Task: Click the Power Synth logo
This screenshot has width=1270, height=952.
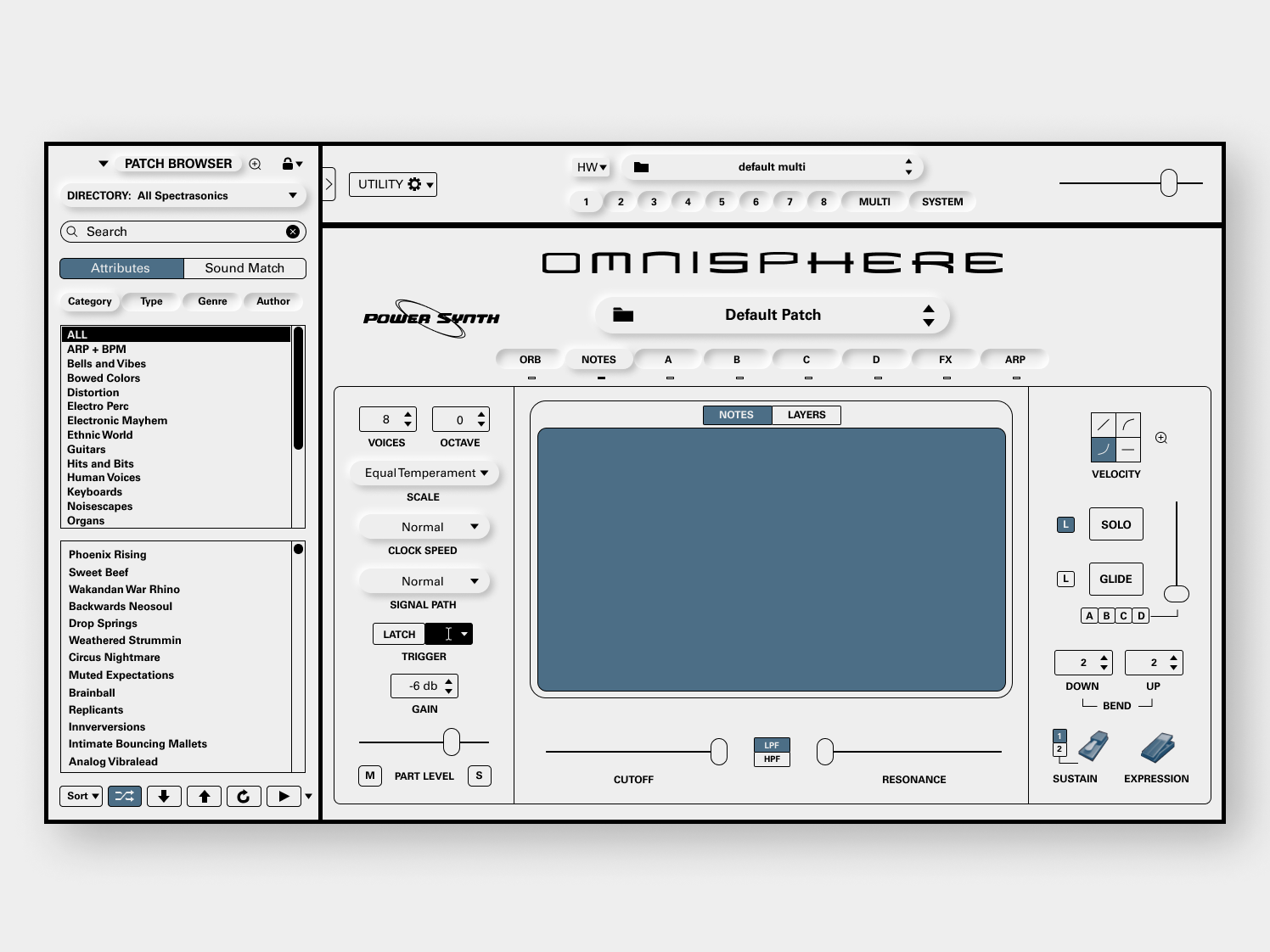Action: pos(431,318)
